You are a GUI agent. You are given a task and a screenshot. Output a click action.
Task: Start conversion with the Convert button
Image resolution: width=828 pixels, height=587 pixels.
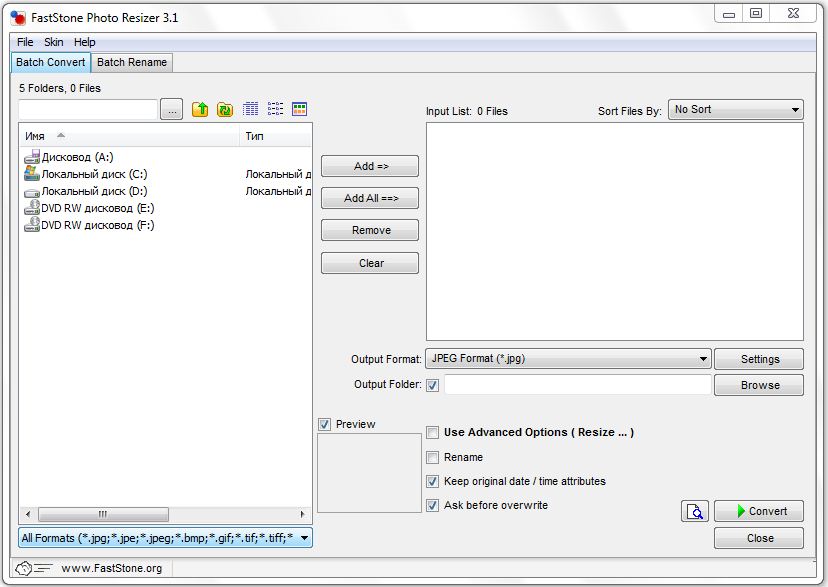point(759,511)
